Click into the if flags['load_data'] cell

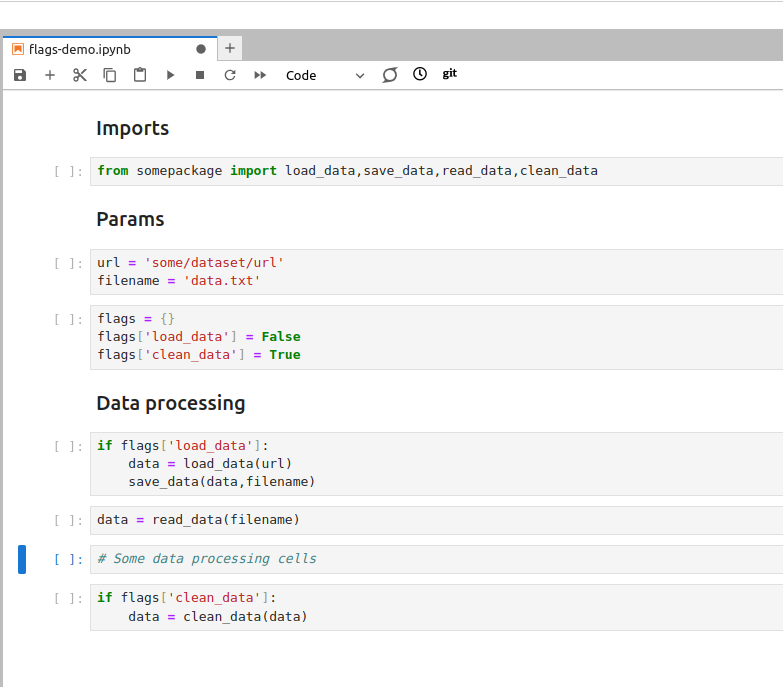[x=436, y=464]
